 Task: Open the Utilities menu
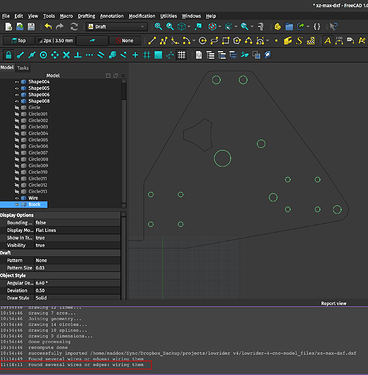pyautogui.click(x=168, y=16)
